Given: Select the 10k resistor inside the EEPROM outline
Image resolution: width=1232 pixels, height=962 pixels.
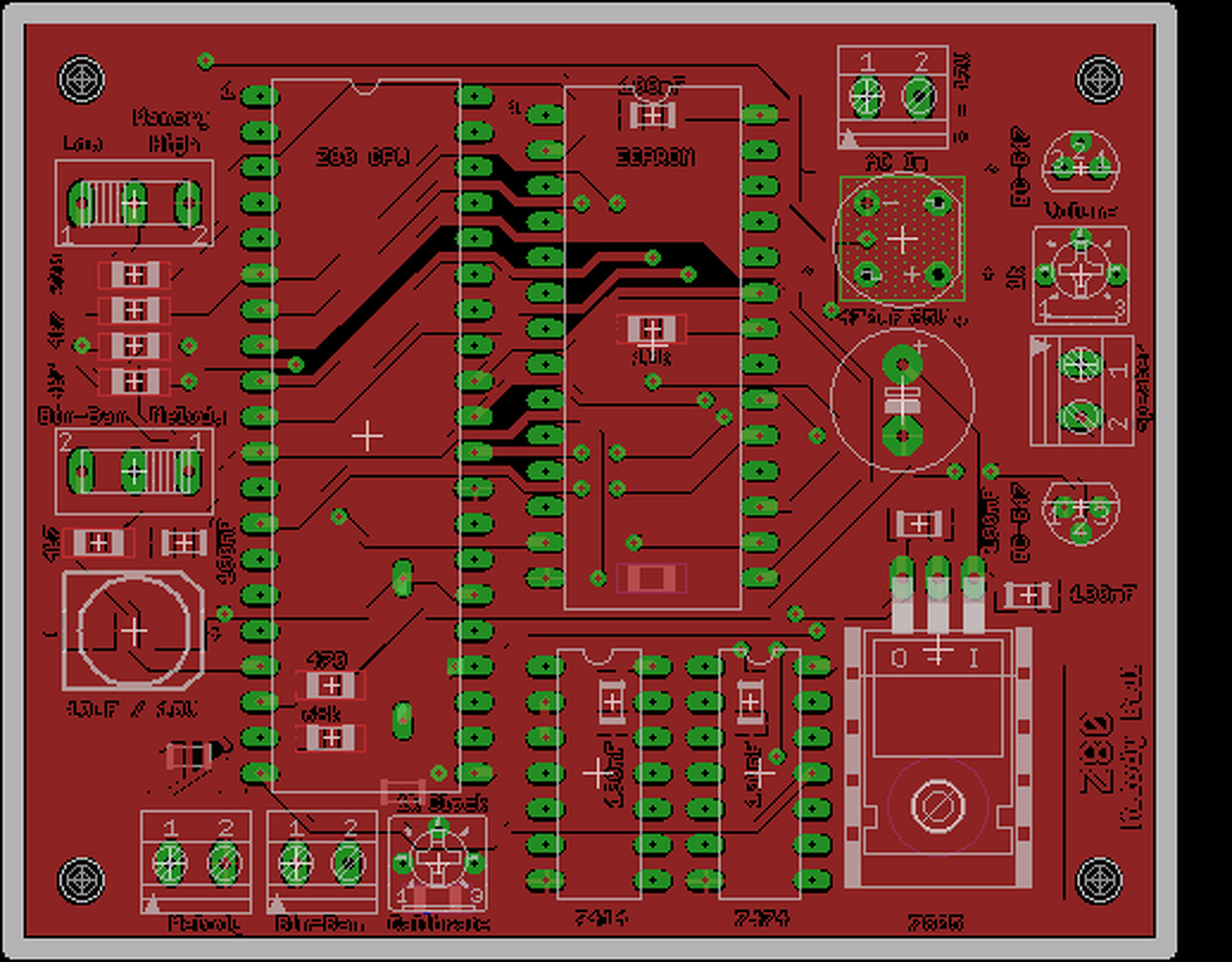Looking at the screenshot, I should 652,329.
